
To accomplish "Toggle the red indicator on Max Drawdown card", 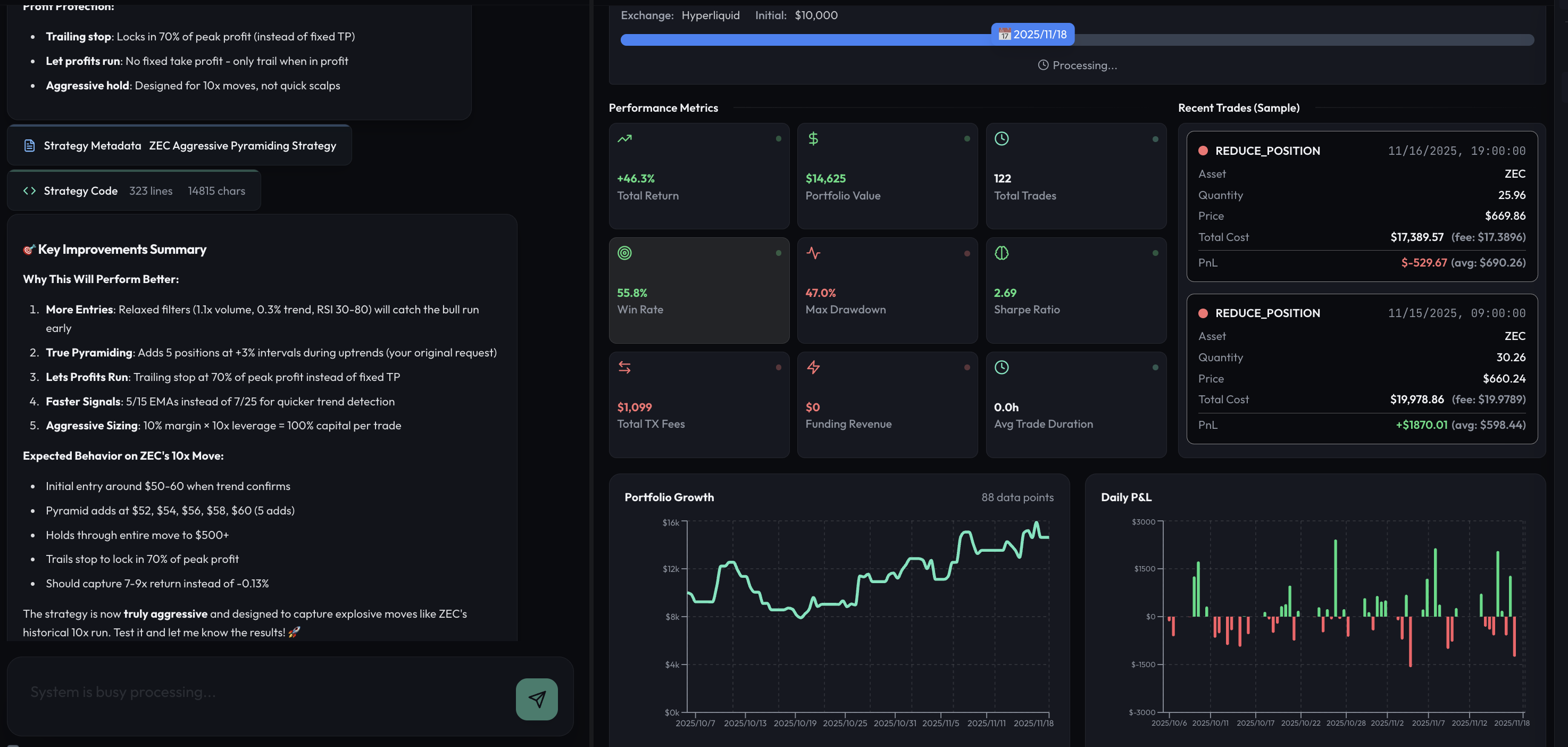I will pyautogui.click(x=967, y=253).
